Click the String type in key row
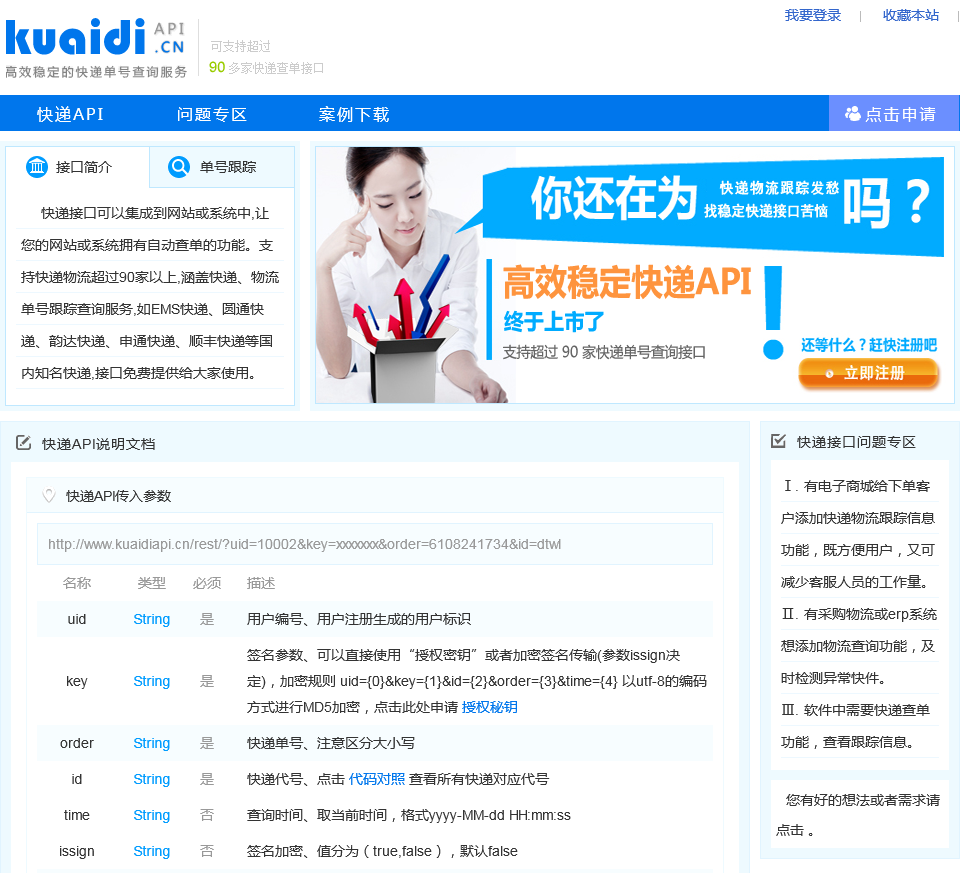This screenshot has height=873, width=960. (152, 681)
